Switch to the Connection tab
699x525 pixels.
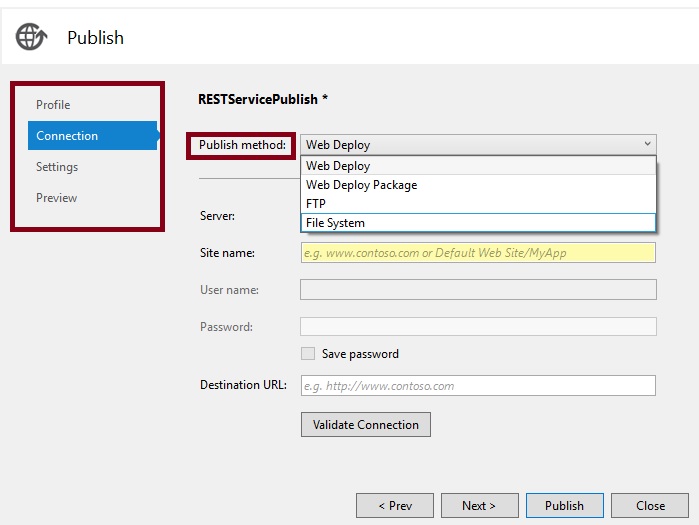point(67,136)
